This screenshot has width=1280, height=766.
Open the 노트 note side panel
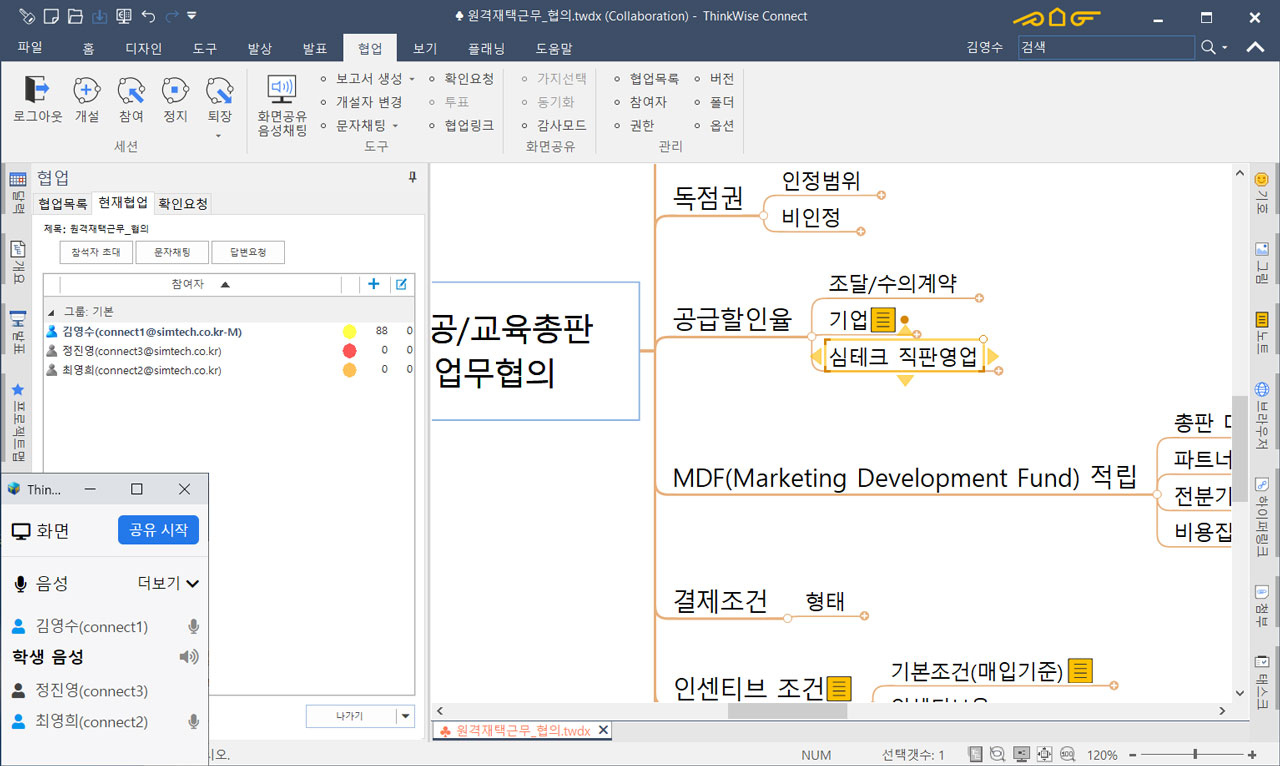(1262, 334)
